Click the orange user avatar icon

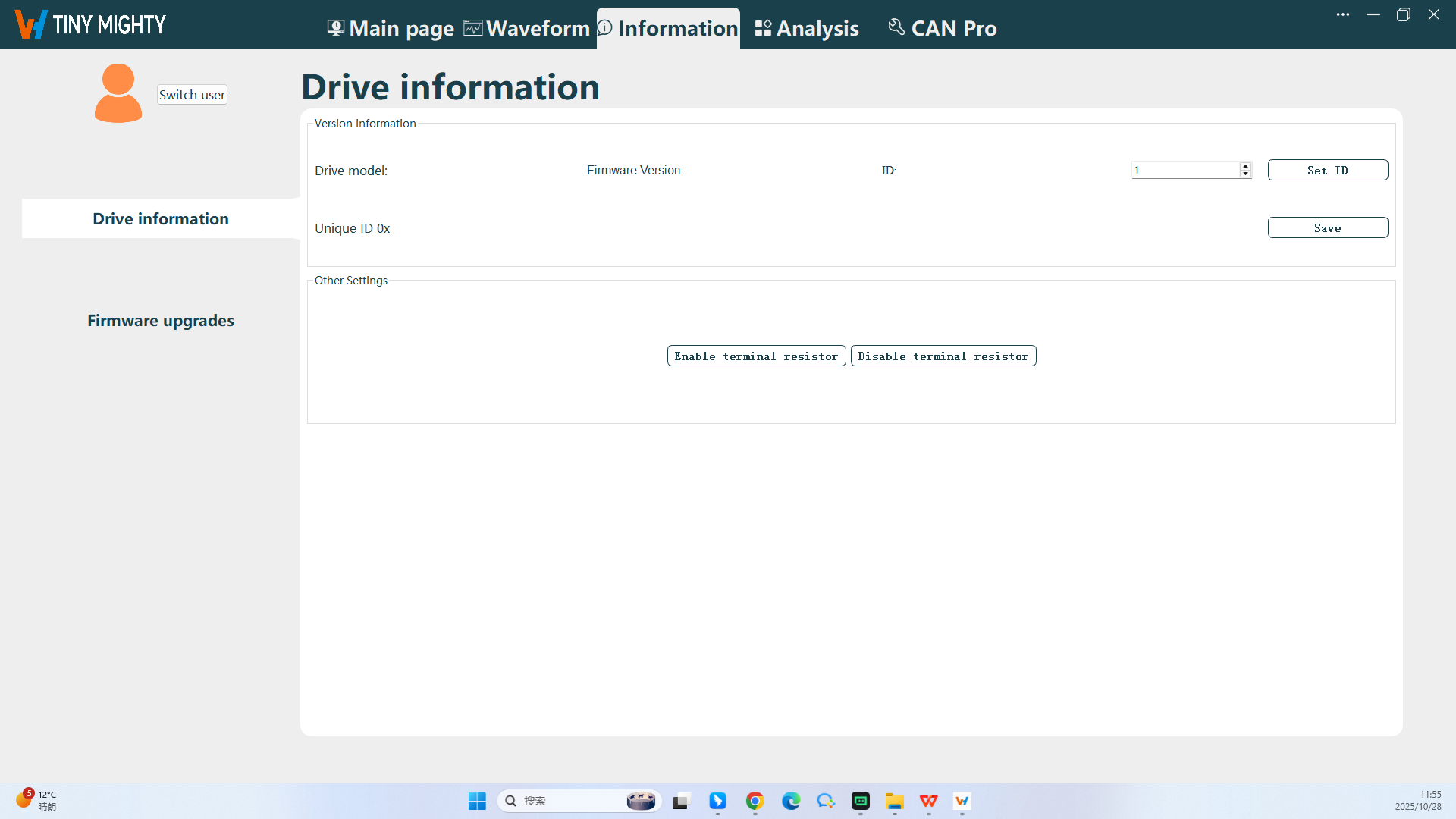tap(118, 93)
